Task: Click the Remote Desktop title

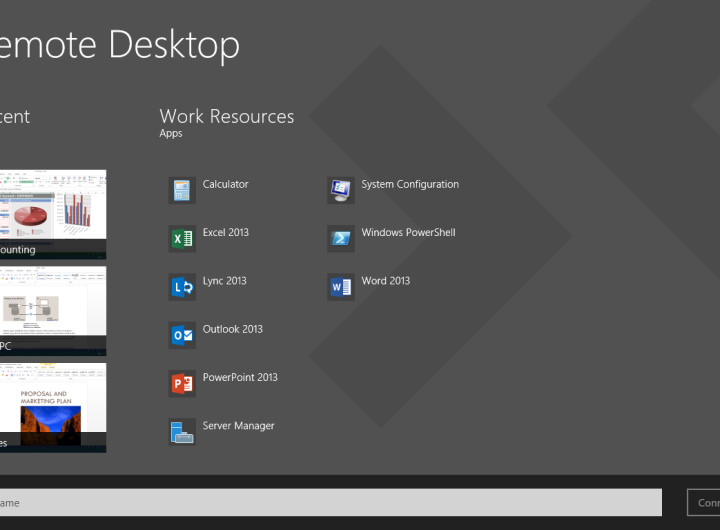Action: 119,45
